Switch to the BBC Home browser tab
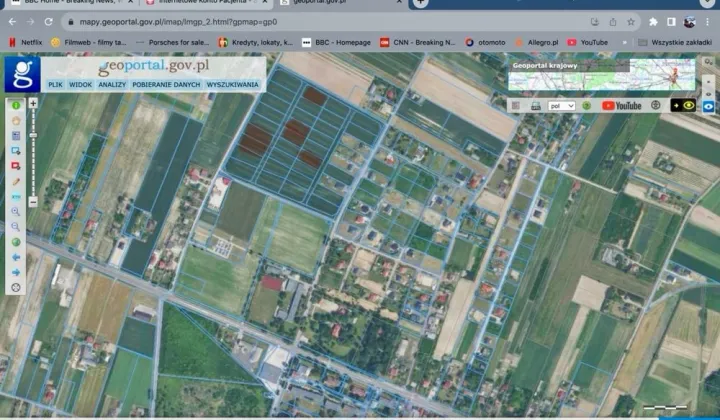The height and width of the screenshot is (420, 720). (x=73, y=2)
